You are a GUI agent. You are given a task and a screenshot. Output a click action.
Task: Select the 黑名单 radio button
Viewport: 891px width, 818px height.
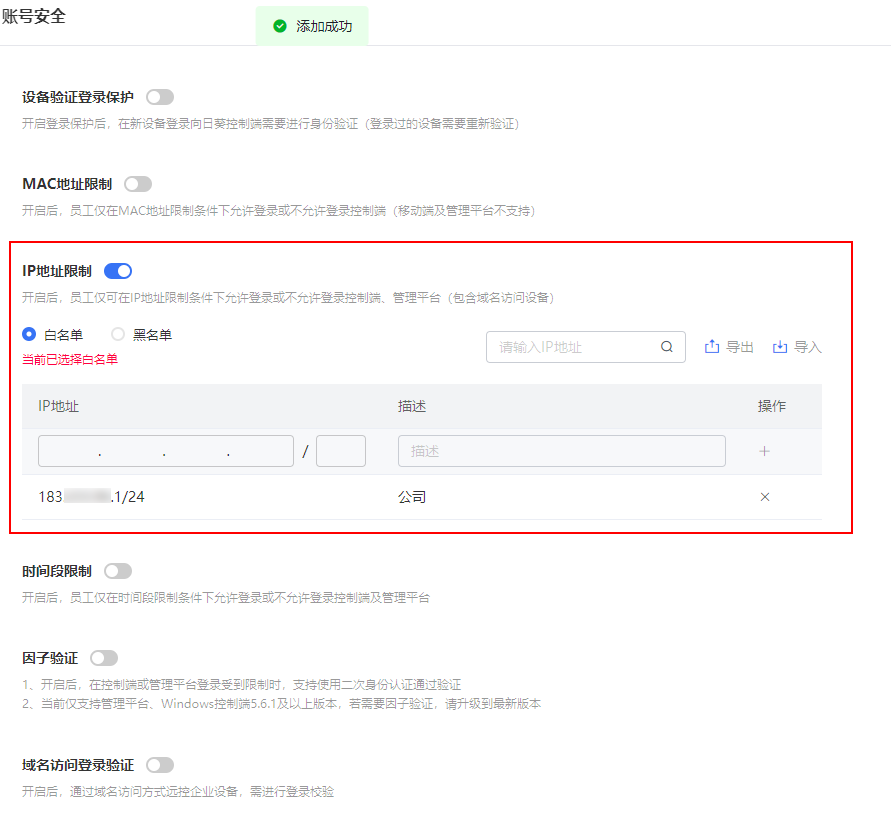118,334
